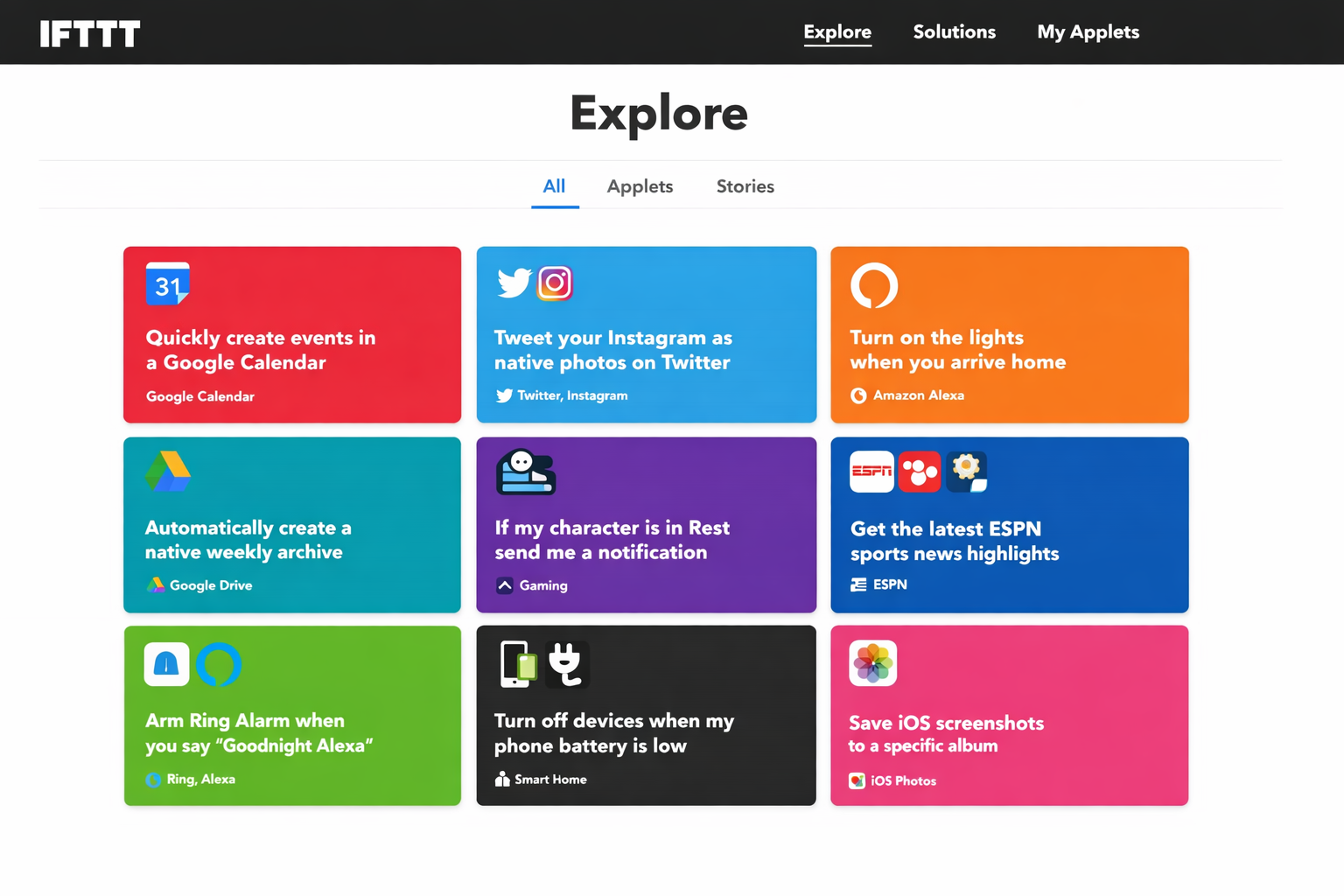The width and height of the screenshot is (1344, 896).
Task: Open the Explore navigation item
Action: pyautogui.click(x=837, y=32)
